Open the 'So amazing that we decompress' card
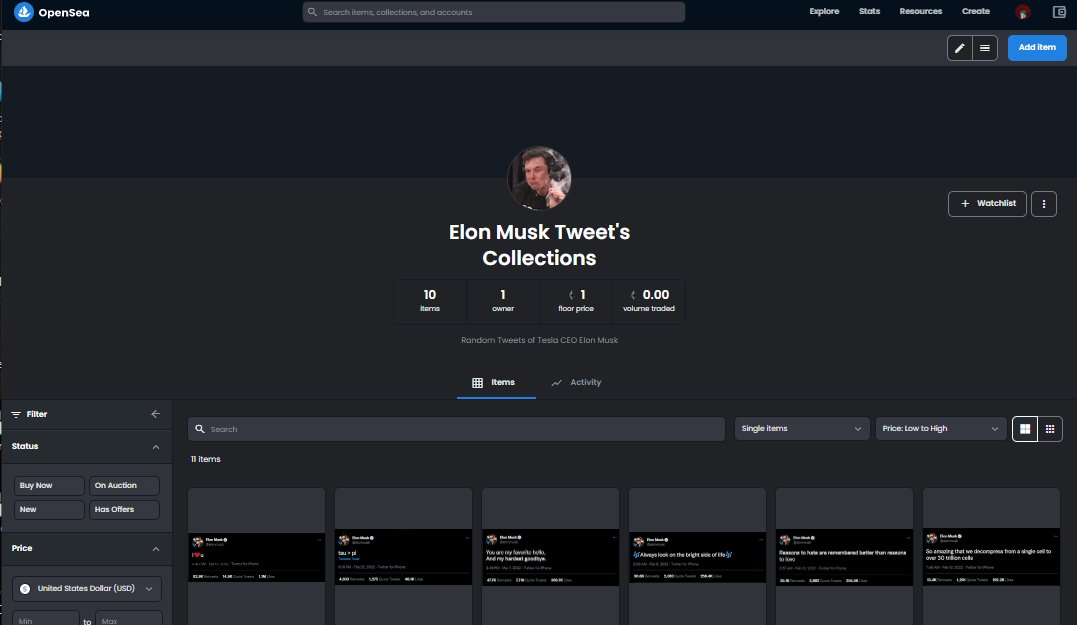The width and height of the screenshot is (1077, 625). point(991,557)
